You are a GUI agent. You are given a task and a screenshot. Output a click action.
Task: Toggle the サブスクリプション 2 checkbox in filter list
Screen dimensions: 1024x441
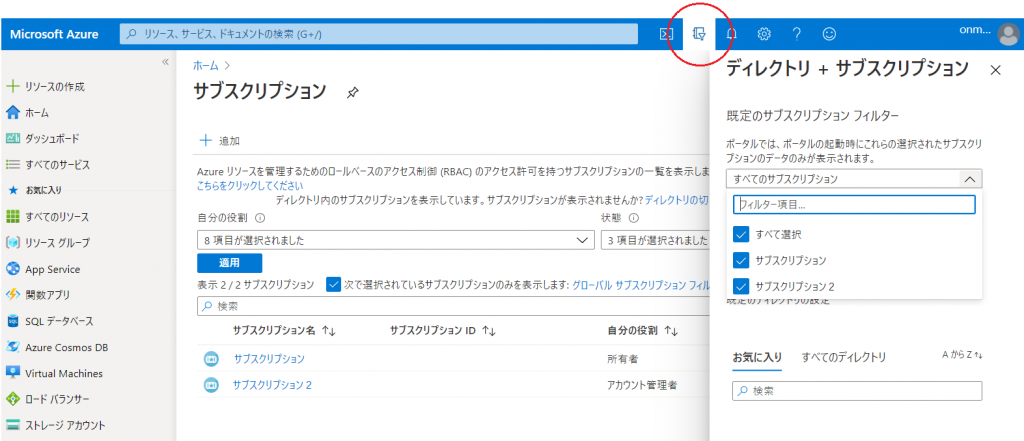pos(741,287)
